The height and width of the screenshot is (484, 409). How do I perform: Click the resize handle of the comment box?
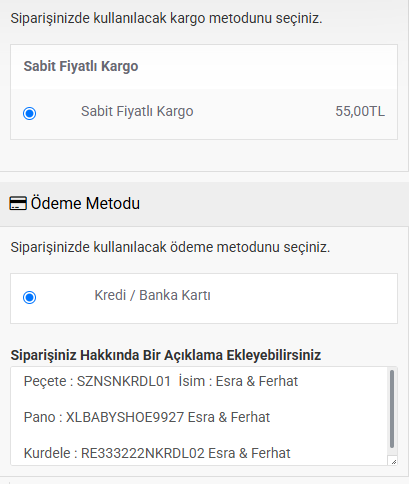[x=394, y=462]
